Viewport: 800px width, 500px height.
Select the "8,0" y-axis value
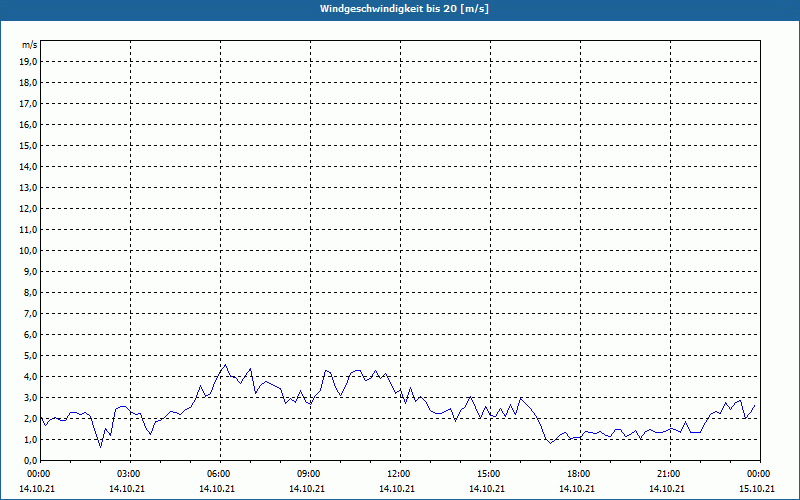(x=30, y=292)
